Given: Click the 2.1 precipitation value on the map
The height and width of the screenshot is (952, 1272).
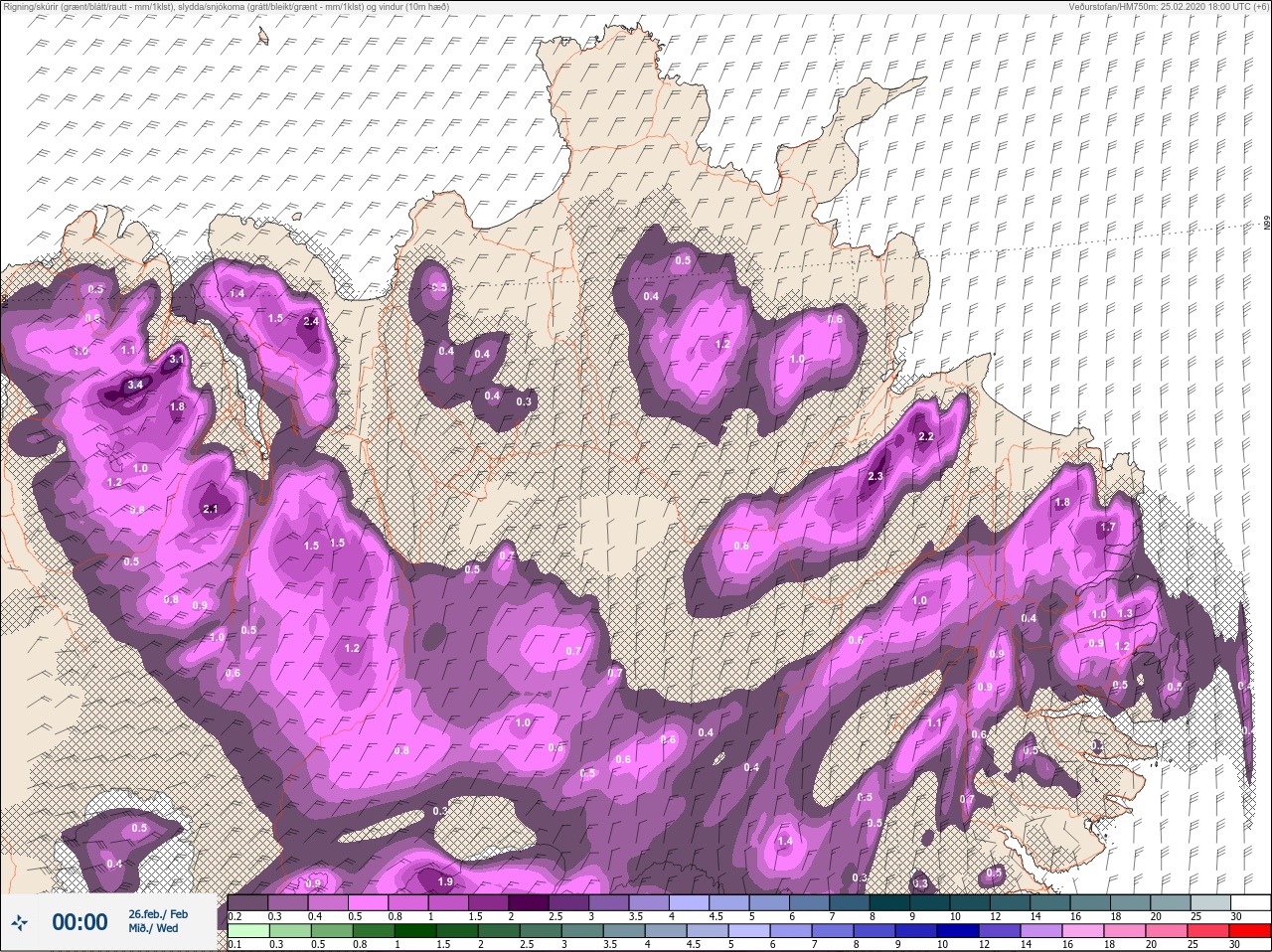Looking at the screenshot, I should coord(210,509).
